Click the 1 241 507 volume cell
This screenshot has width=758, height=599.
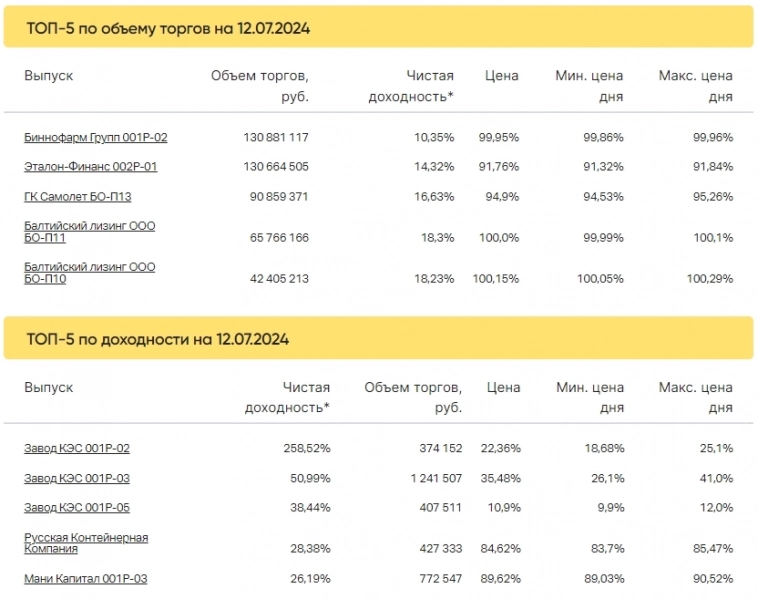pyautogui.click(x=436, y=479)
